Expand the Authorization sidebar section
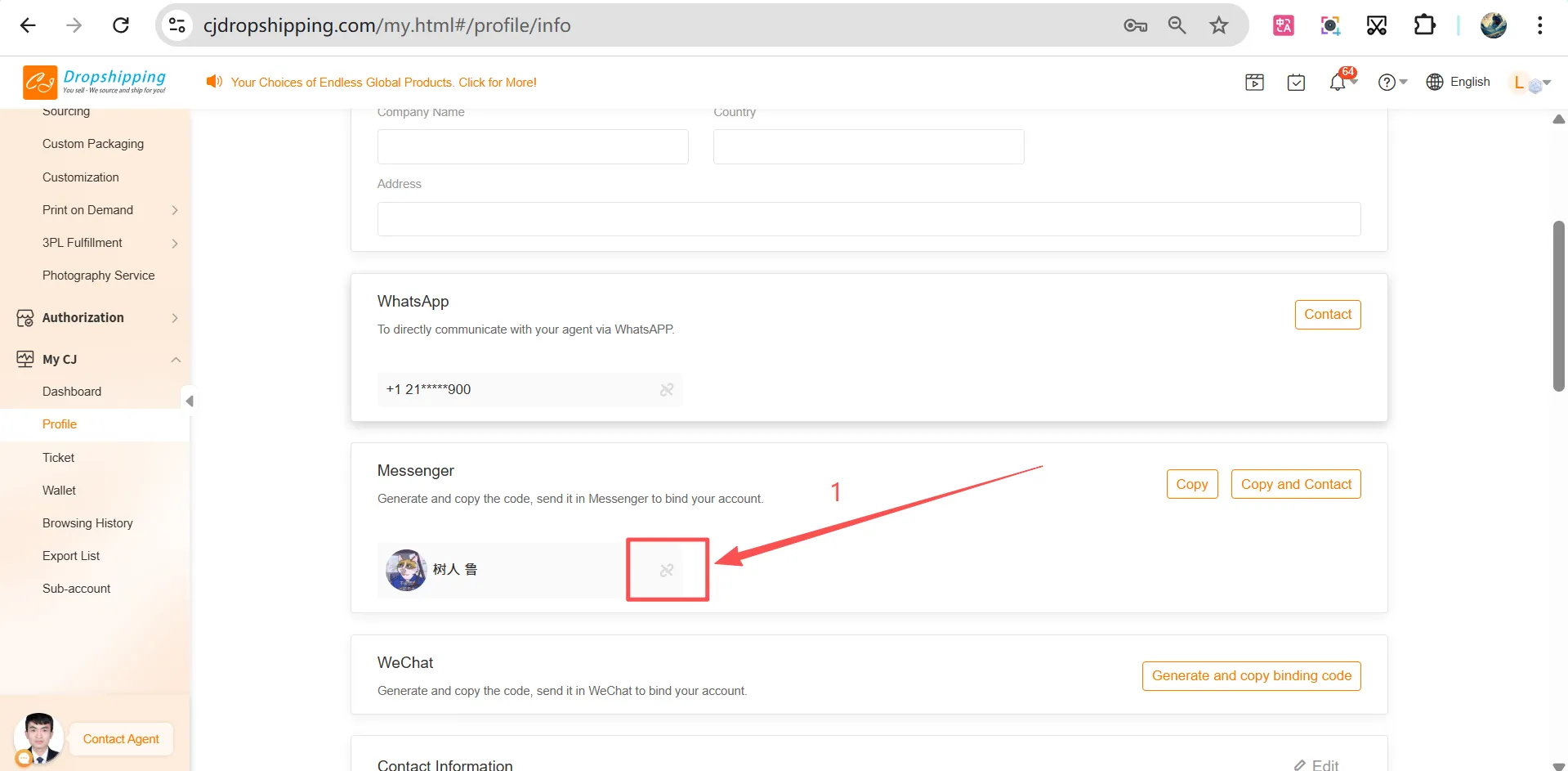The width and height of the screenshot is (1568, 771). [175, 318]
